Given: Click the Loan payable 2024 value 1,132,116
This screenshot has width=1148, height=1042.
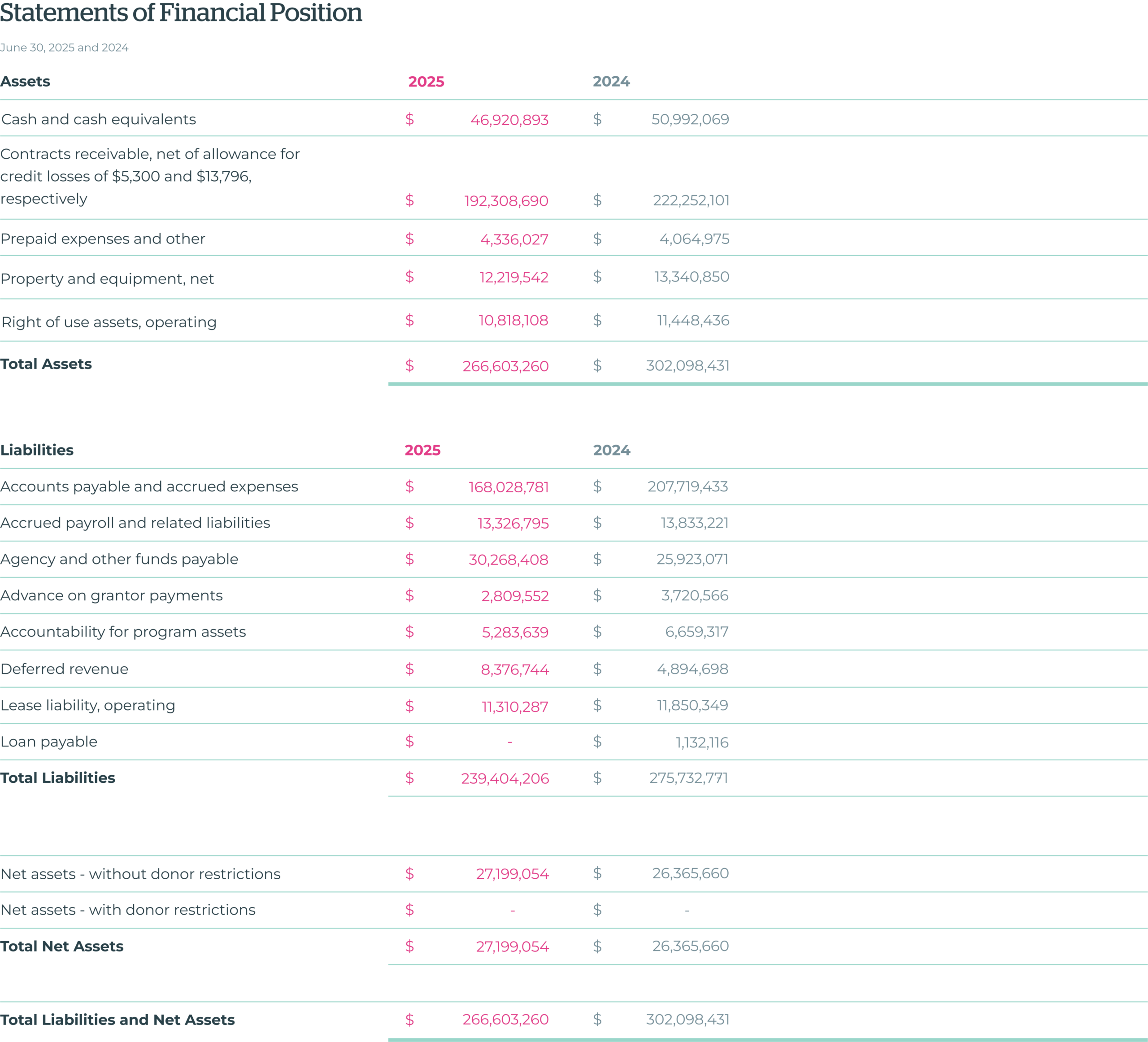Looking at the screenshot, I should pos(701,742).
